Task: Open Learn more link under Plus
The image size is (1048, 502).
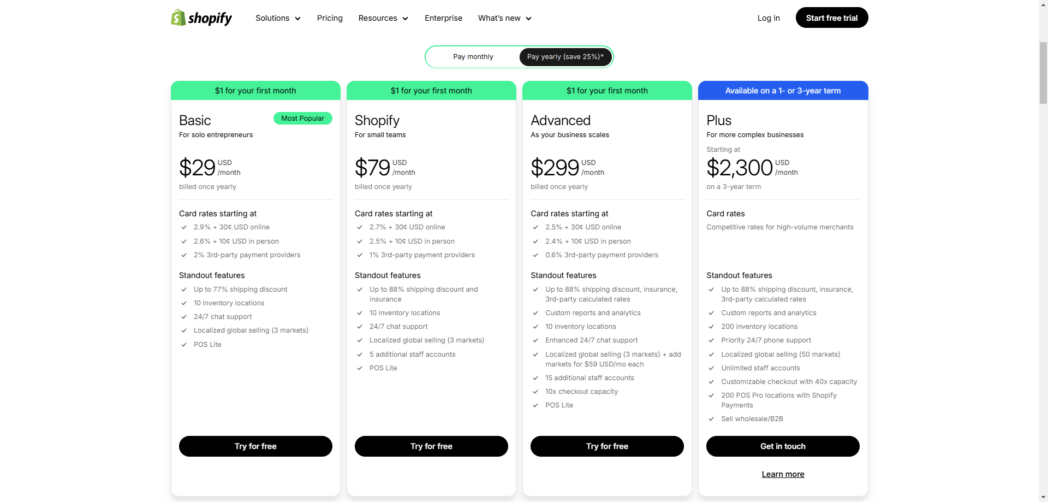Action: (783, 474)
